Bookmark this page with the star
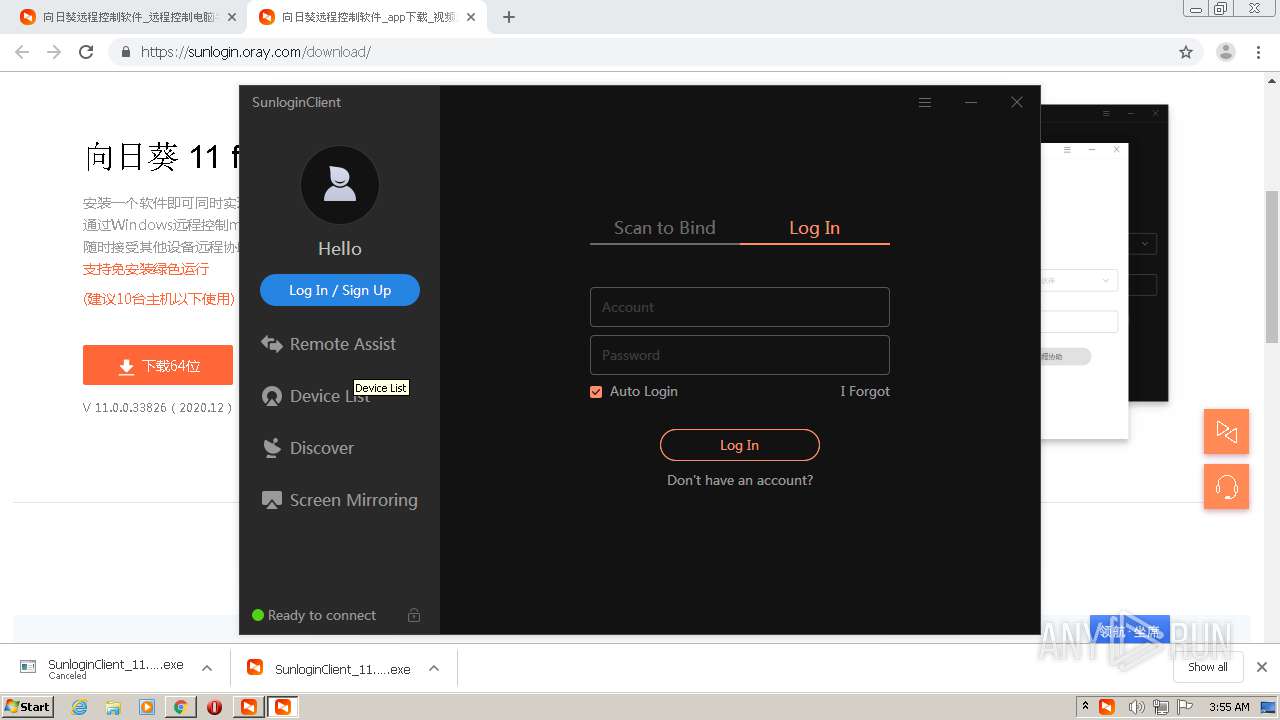1280x720 pixels. point(1186,52)
